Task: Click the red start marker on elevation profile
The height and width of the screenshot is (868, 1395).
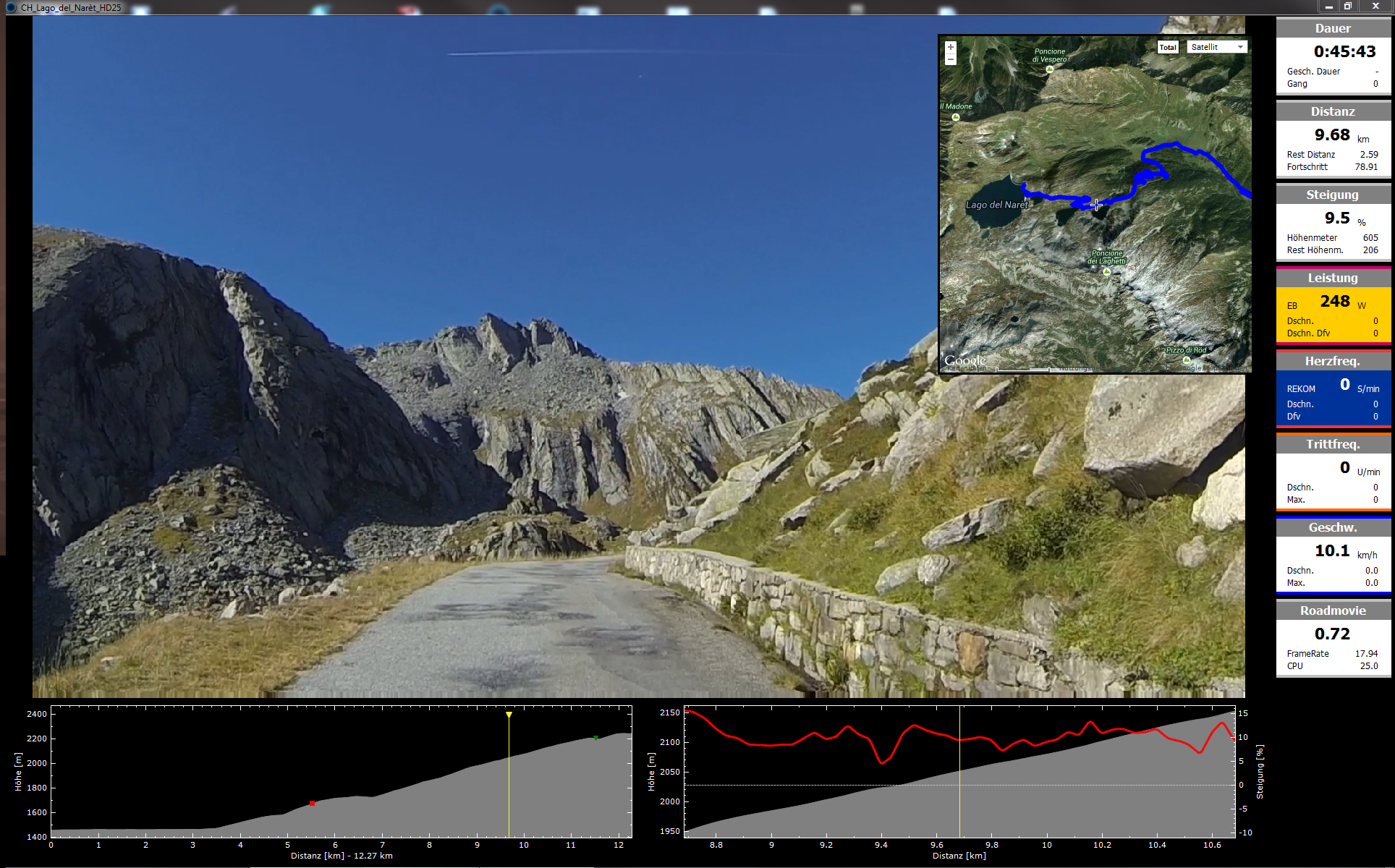Action: (x=312, y=803)
